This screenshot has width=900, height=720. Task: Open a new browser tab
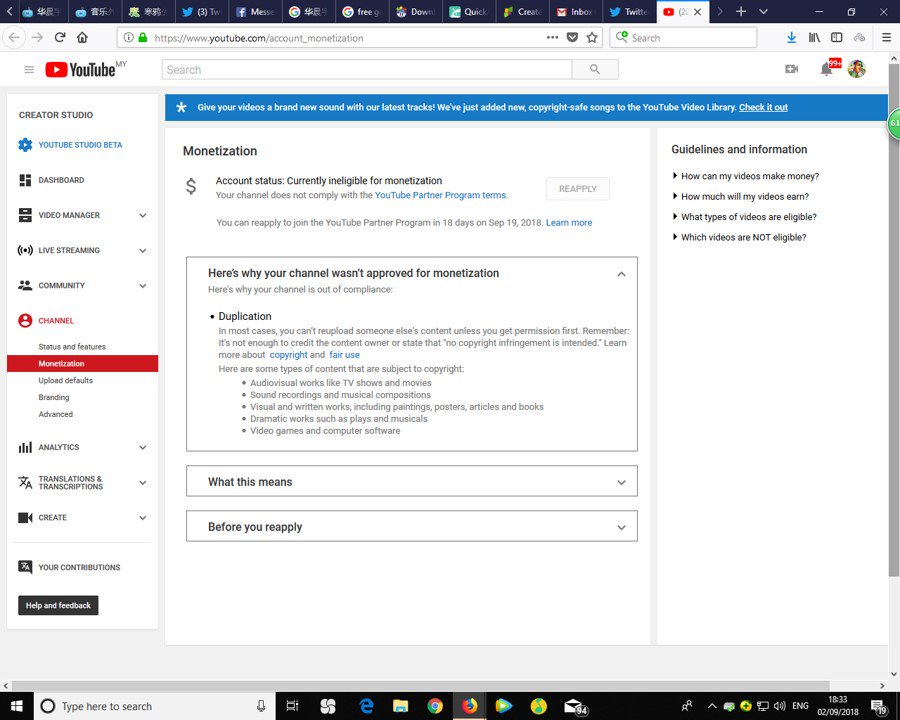click(x=741, y=11)
